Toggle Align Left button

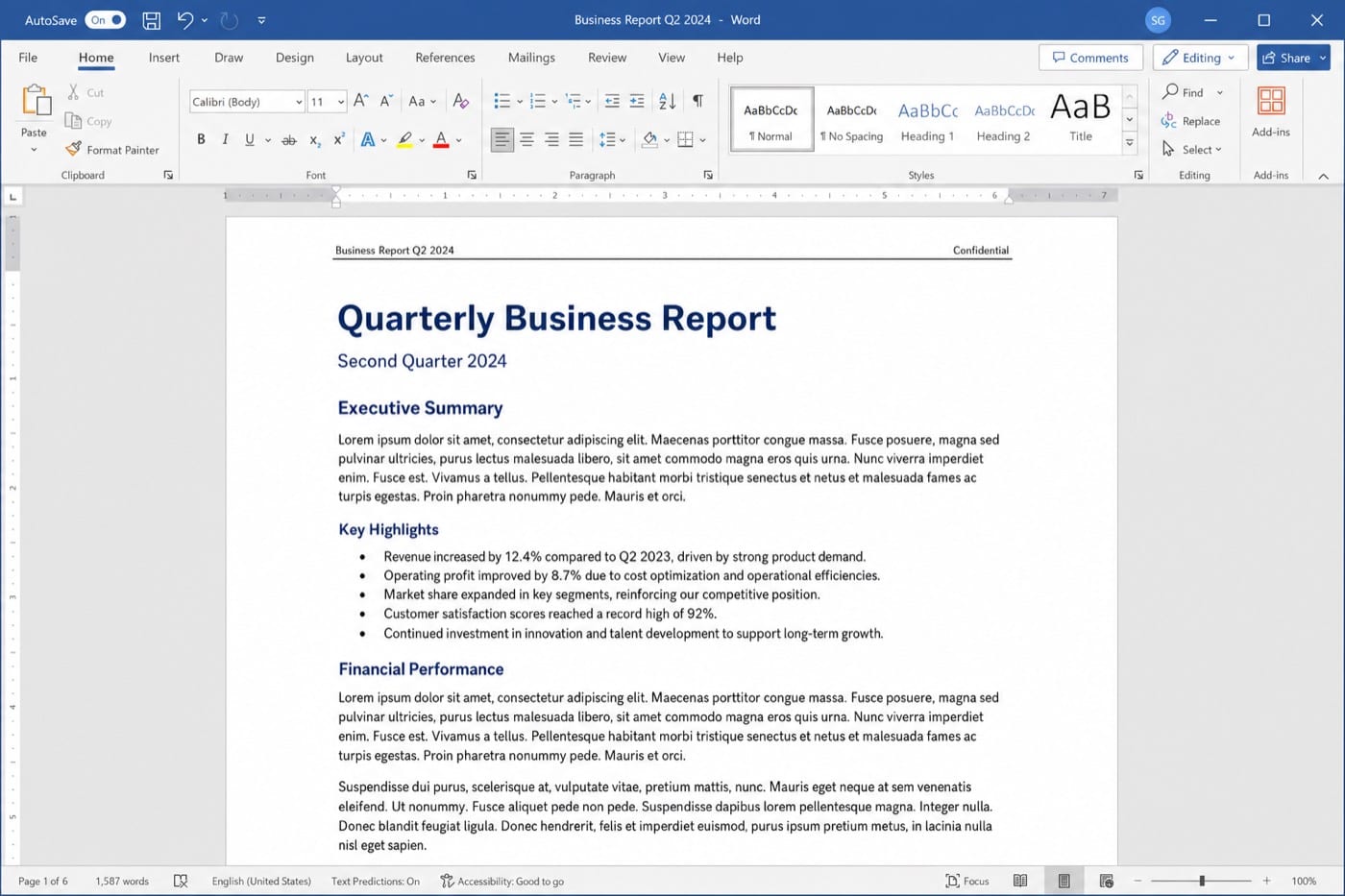click(501, 140)
